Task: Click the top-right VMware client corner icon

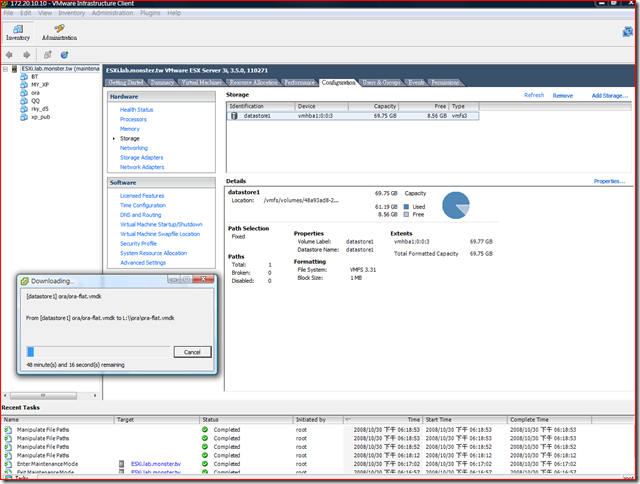Action: coord(627,32)
